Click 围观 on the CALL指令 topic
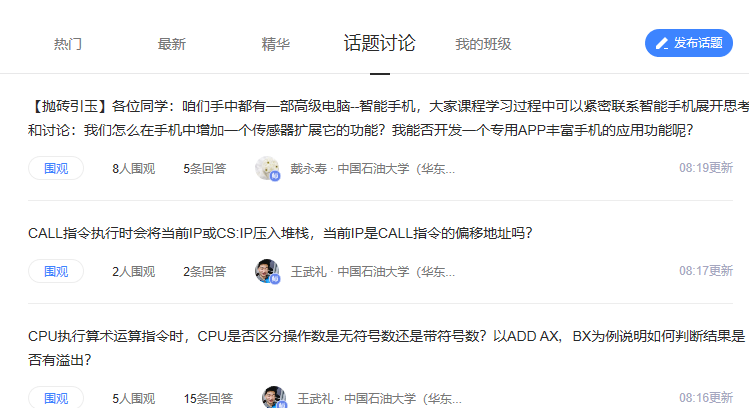 (56, 271)
